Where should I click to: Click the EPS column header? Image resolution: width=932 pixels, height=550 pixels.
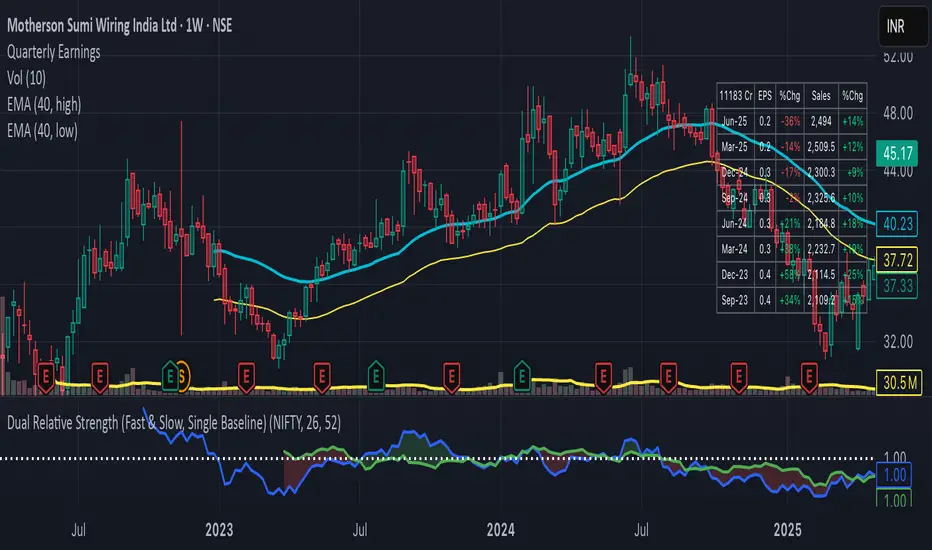765,96
